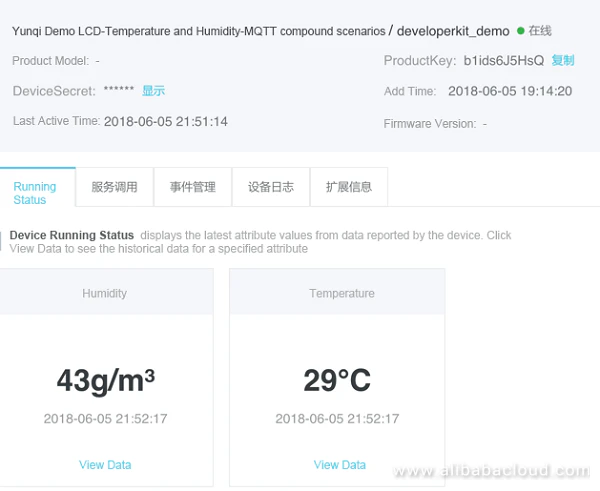Click the product name Yunqi Demo LCD-Temperature title
Image resolution: width=600 pixels, height=491 pixels.
click(x=199, y=31)
